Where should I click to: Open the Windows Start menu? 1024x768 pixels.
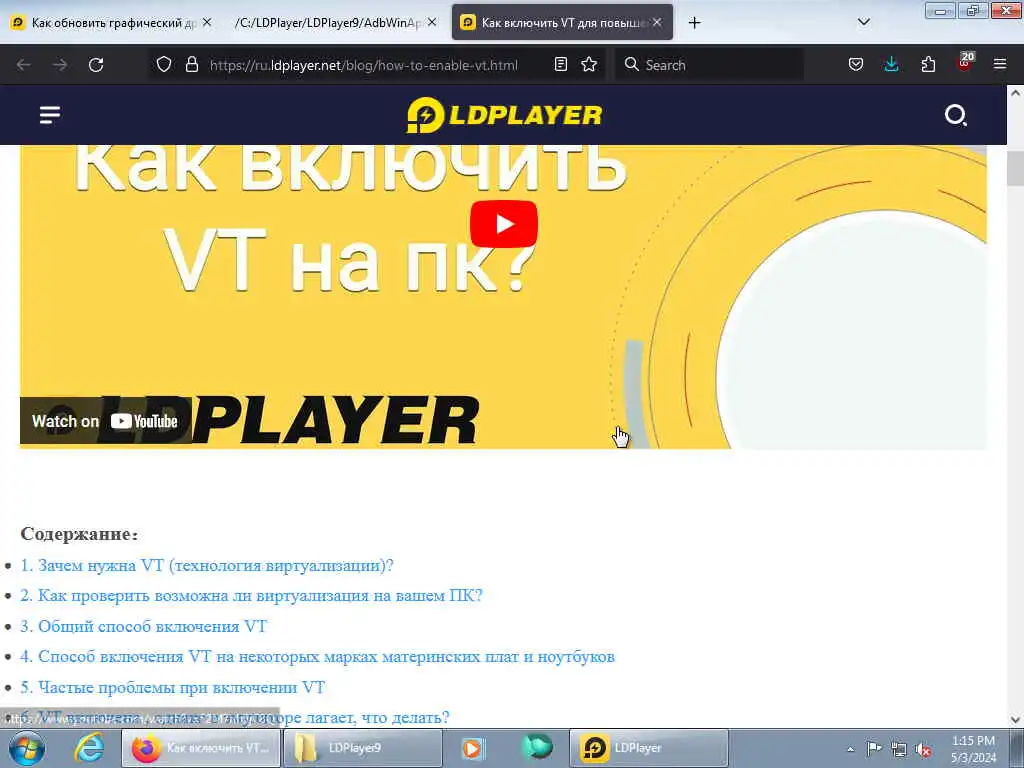pos(27,748)
